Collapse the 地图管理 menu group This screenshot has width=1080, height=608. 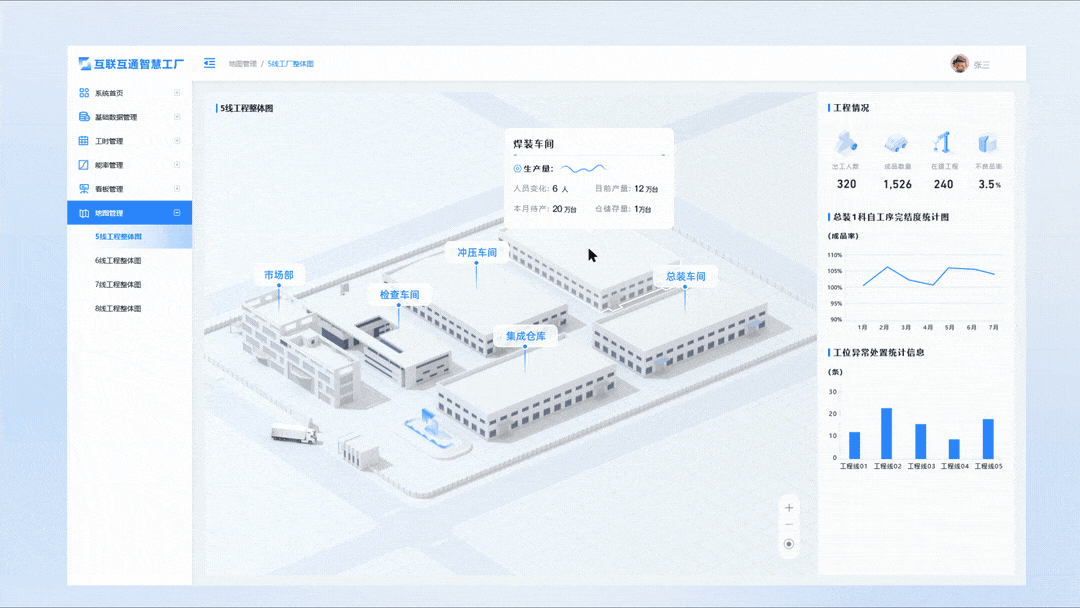[177, 213]
